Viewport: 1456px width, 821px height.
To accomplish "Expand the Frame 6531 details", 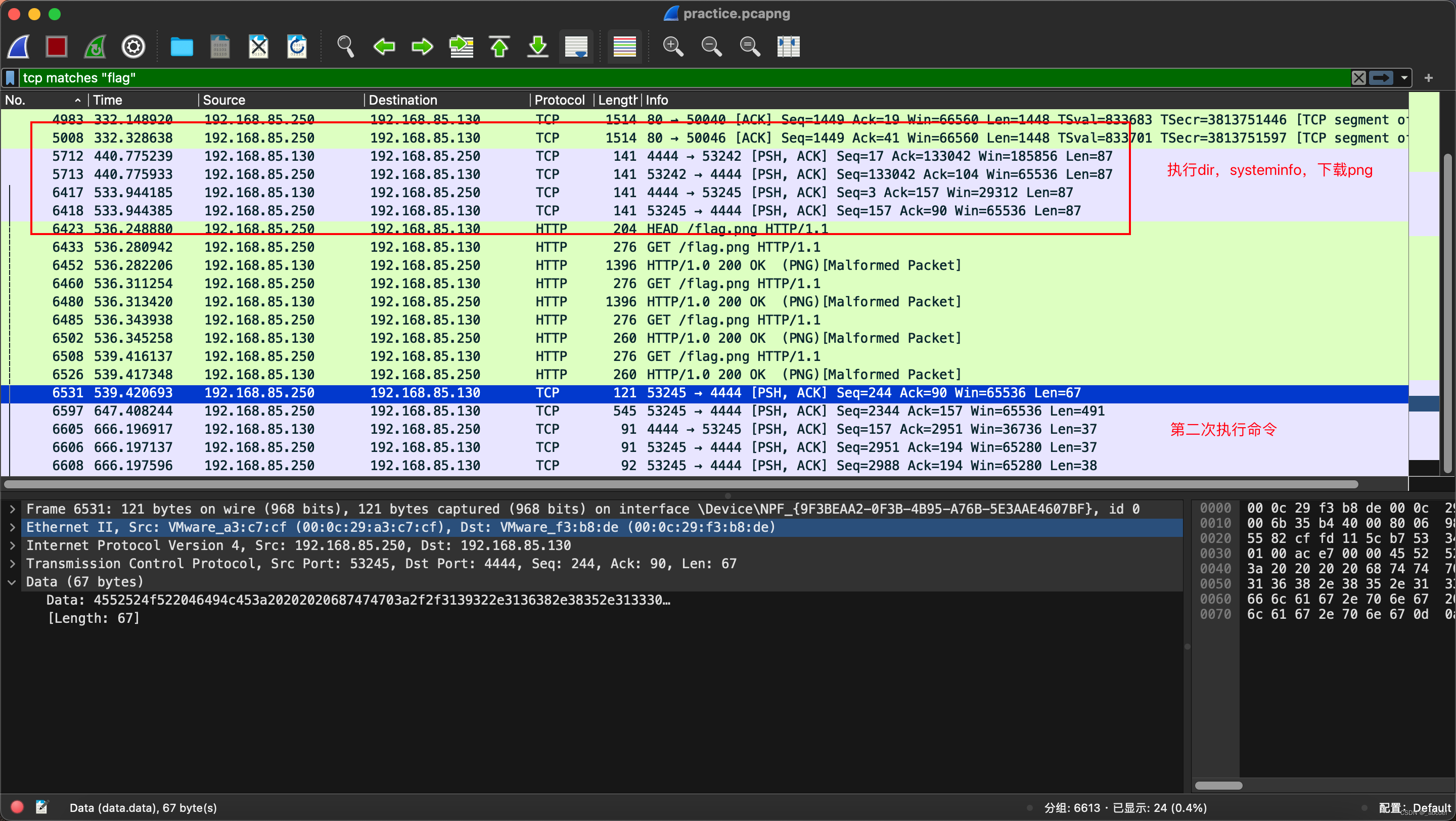I will (13, 509).
